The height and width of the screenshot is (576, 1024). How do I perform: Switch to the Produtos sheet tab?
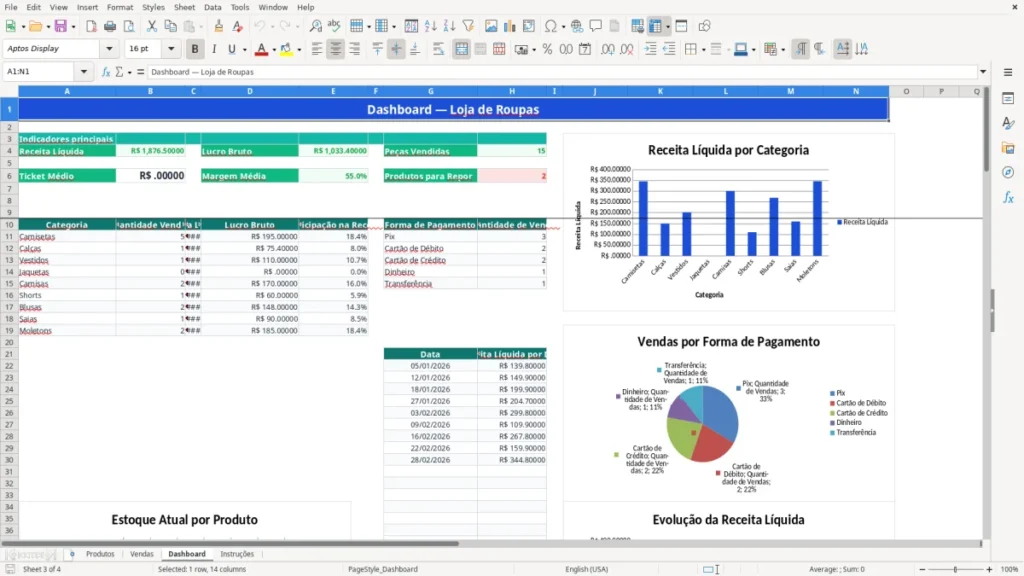[100, 554]
